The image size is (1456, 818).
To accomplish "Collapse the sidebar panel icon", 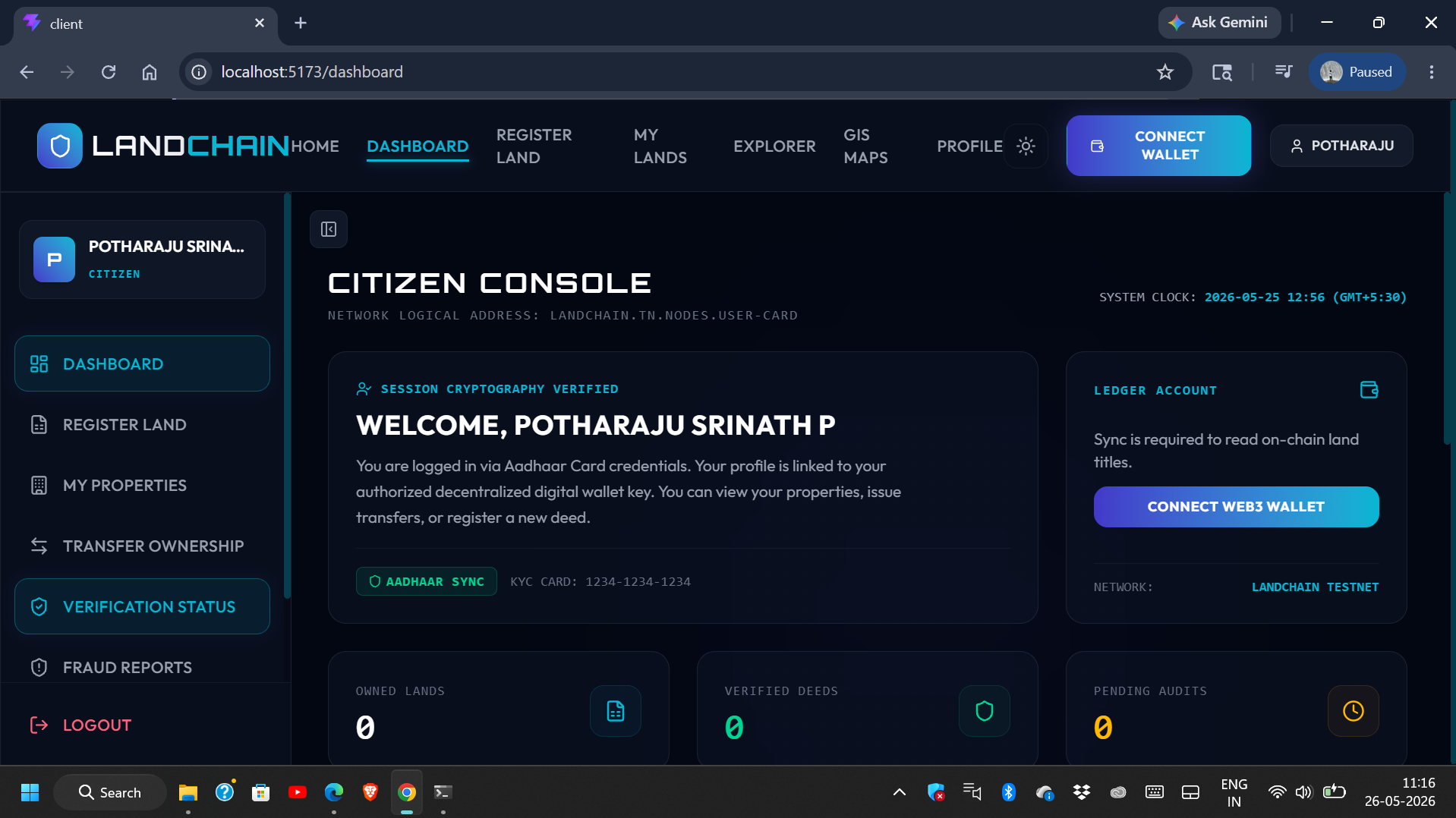I will click(x=329, y=229).
